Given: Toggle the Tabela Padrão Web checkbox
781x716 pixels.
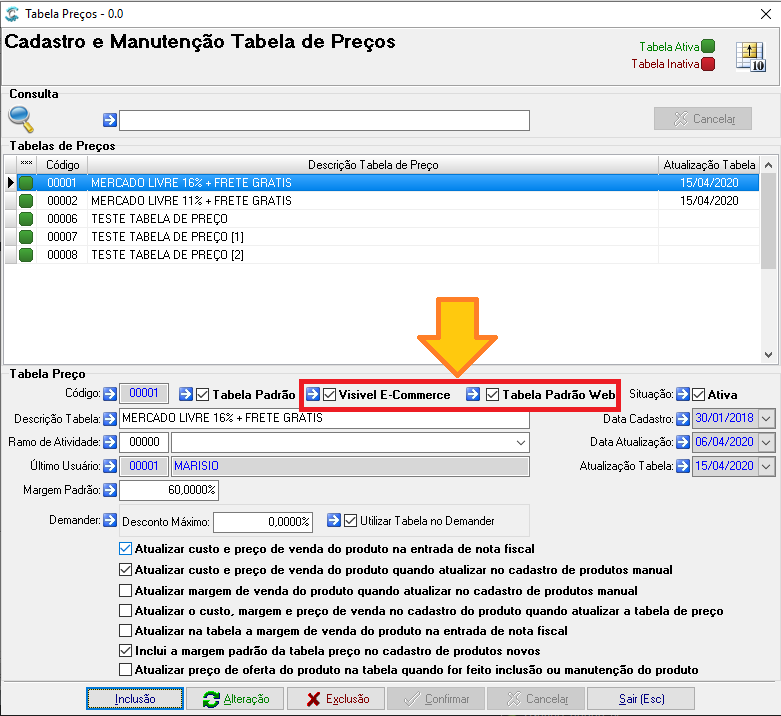Looking at the screenshot, I should point(492,395).
